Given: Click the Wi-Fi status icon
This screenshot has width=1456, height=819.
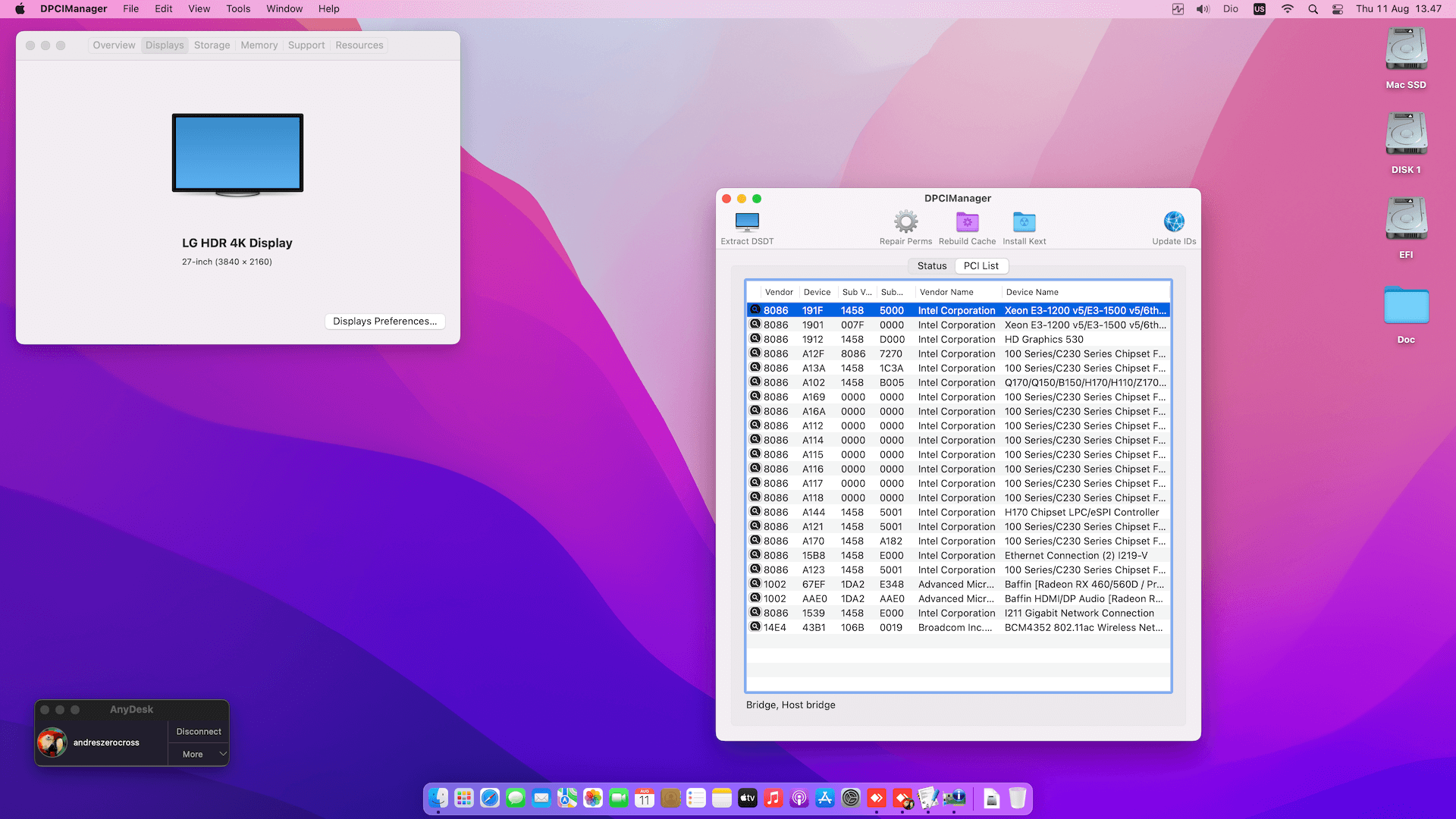Looking at the screenshot, I should click(1288, 9).
